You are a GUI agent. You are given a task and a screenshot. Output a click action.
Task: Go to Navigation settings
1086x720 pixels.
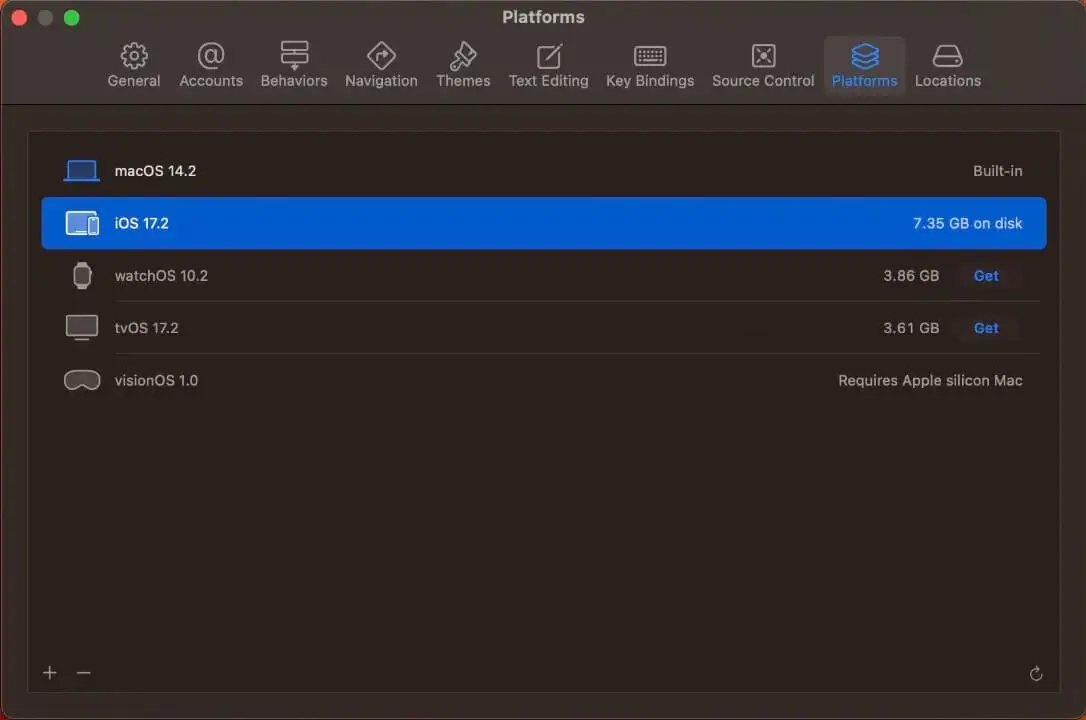(x=381, y=66)
